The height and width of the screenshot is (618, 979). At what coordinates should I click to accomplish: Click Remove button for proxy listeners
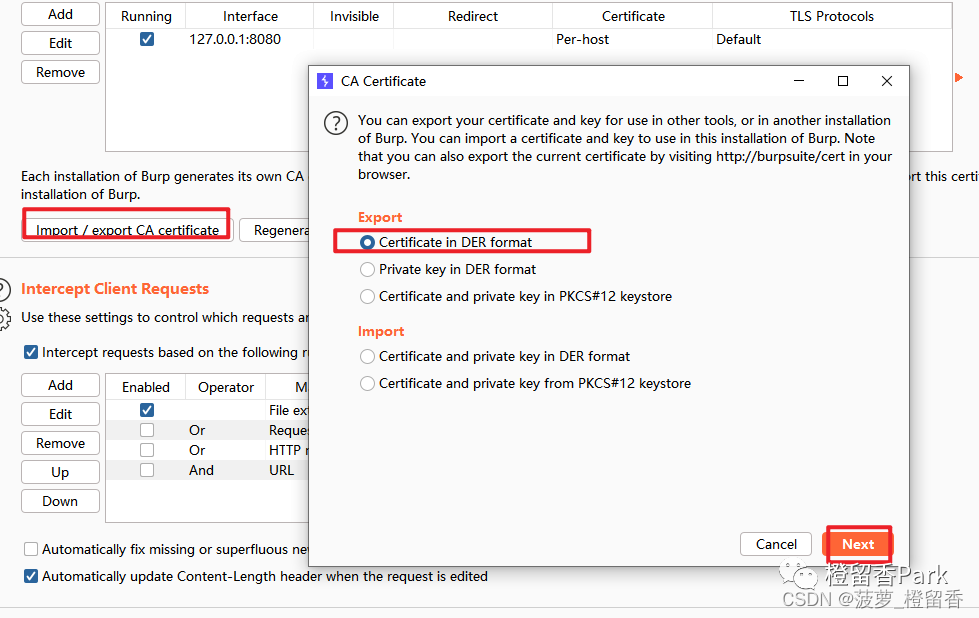pos(60,72)
